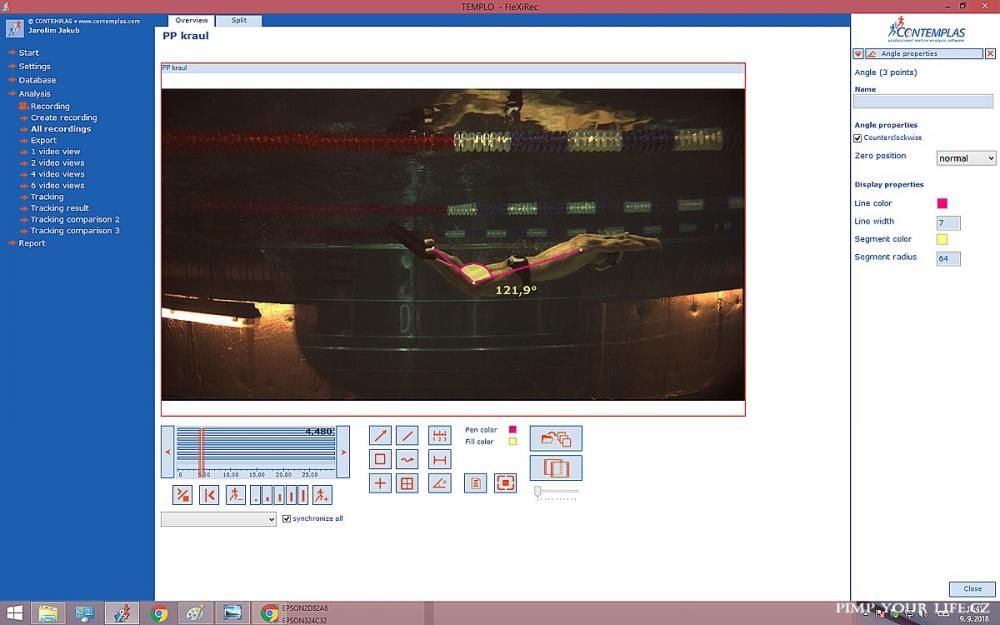Select the slowest playback speed bar
1000x625 pixels.
[256, 495]
